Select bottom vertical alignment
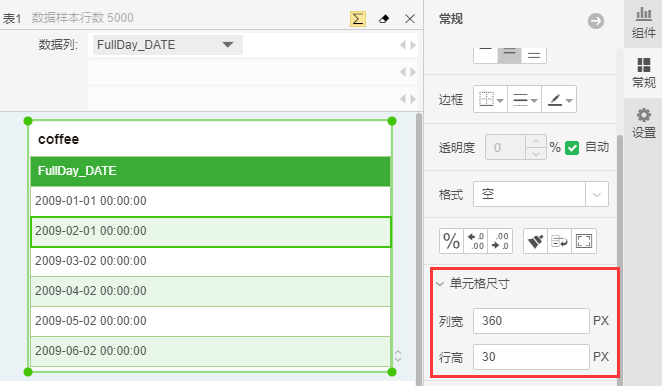662x386 pixels. pos(534,54)
